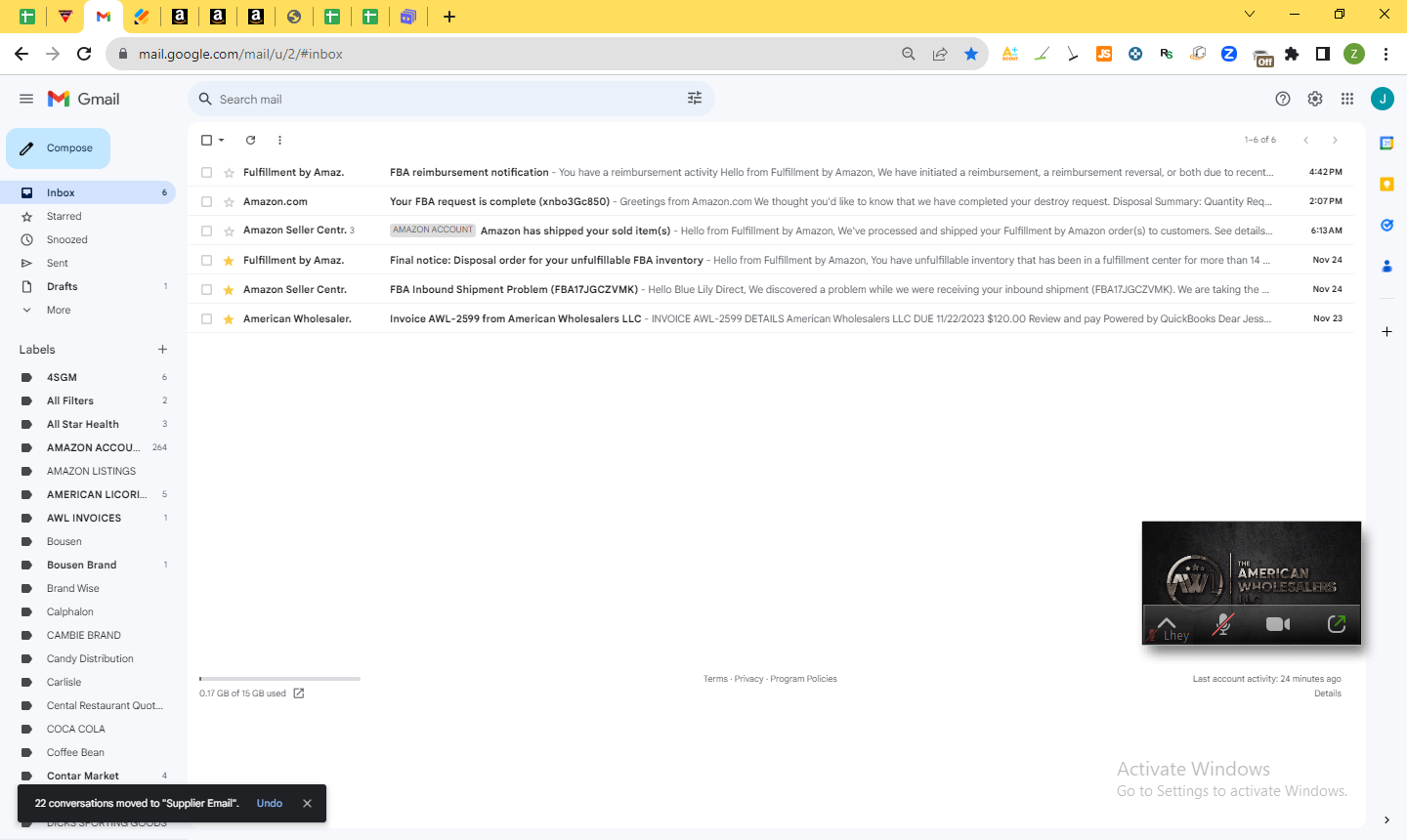Open the Privacy link in footer

pyautogui.click(x=748, y=679)
